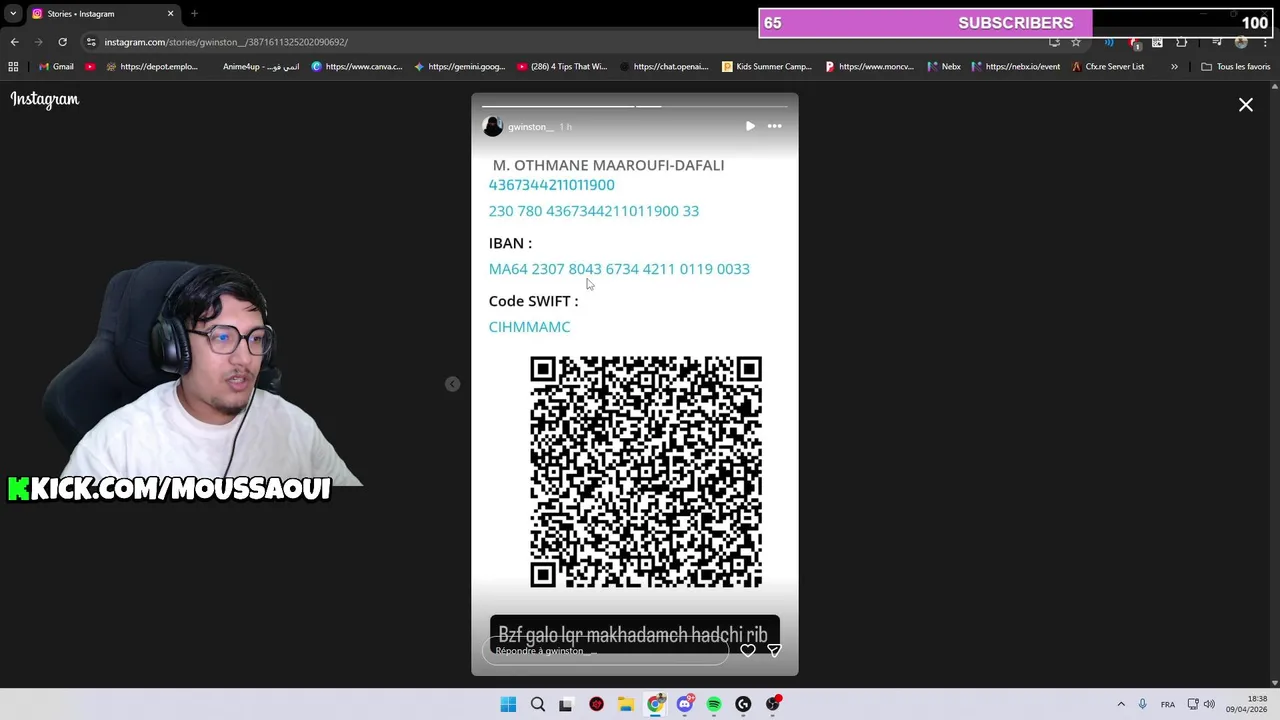Viewport: 1280px width, 720px height.
Task: Open Spotify from the taskbar
Action: pos(714,704)
